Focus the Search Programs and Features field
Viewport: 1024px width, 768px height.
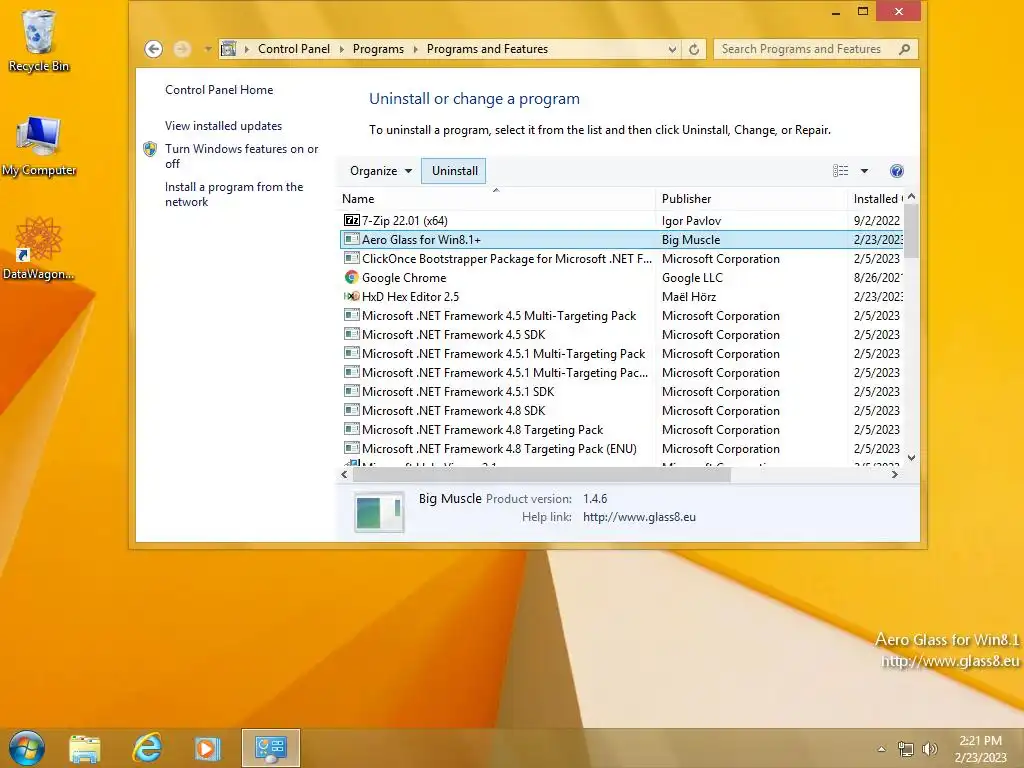(x=816, y=49)
